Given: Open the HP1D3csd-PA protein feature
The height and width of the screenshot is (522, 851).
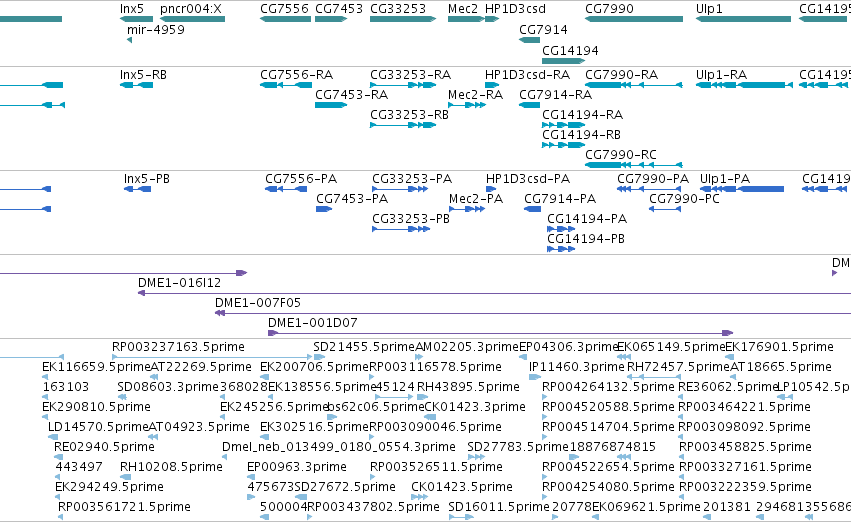Looking at the screenshot, I should tap(491, 189).
